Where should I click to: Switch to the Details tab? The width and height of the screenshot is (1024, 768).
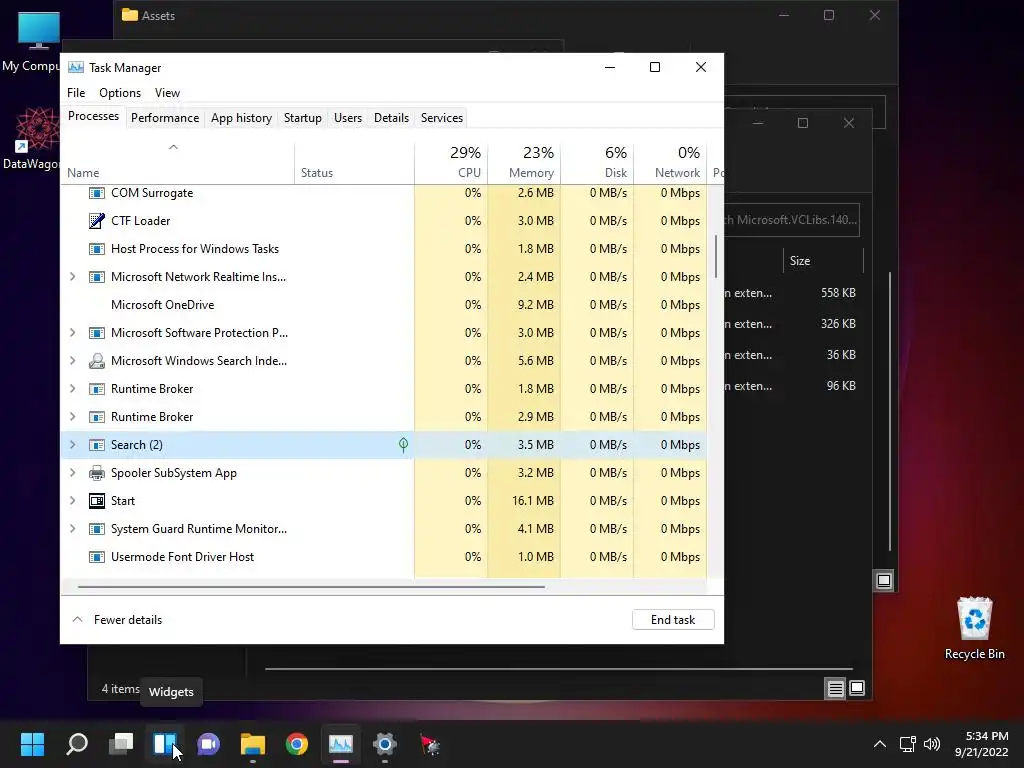(x=391, y=118)
